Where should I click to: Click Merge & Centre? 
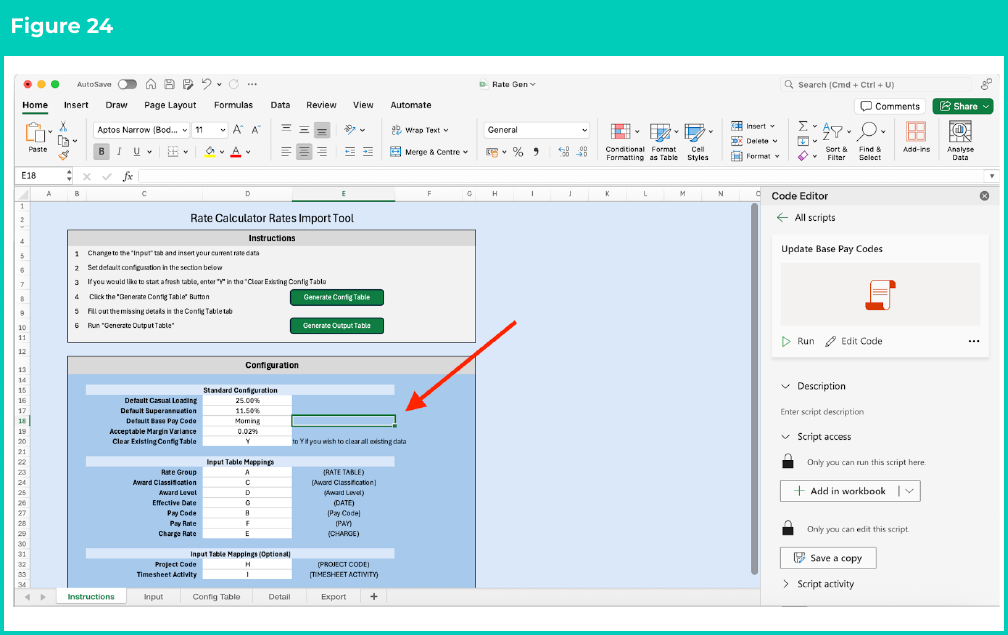click(429, 152)
